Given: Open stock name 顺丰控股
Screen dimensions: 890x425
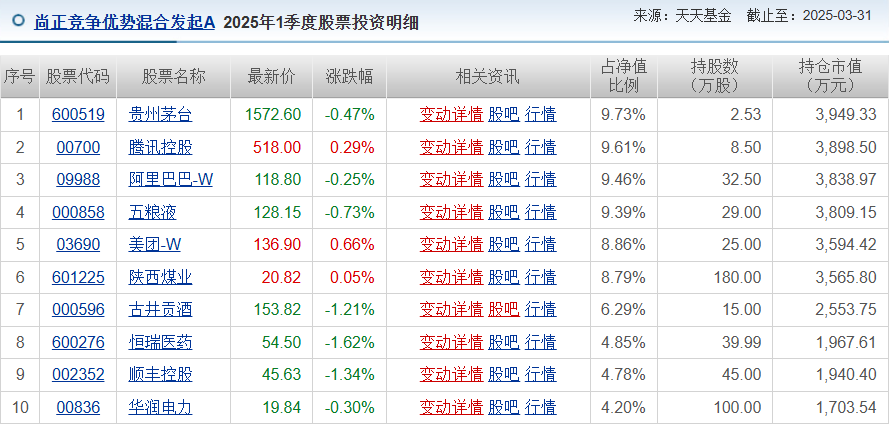Looking at the screenshot, I should click(x=161, y=374).
